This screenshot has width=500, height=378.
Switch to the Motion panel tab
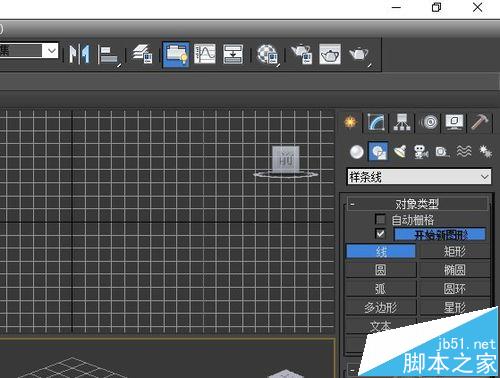[x=429, y=122]
